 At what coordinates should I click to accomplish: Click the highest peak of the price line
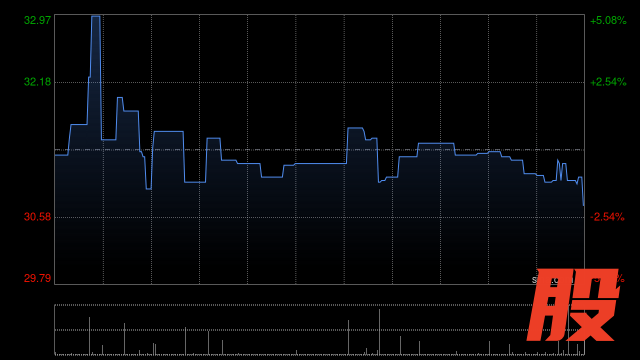coord(96,17)
